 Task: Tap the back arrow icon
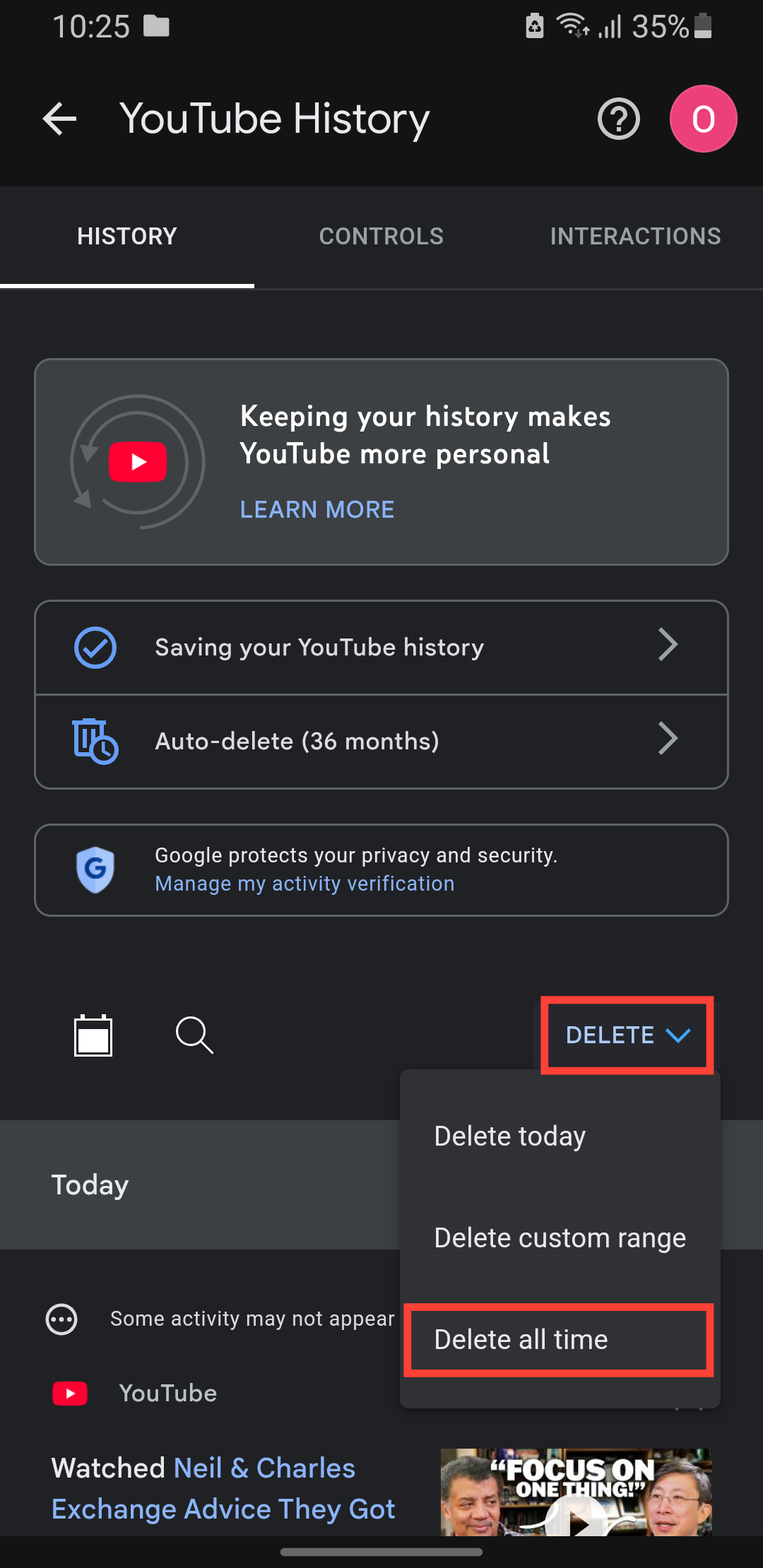[x=60, y=119]
